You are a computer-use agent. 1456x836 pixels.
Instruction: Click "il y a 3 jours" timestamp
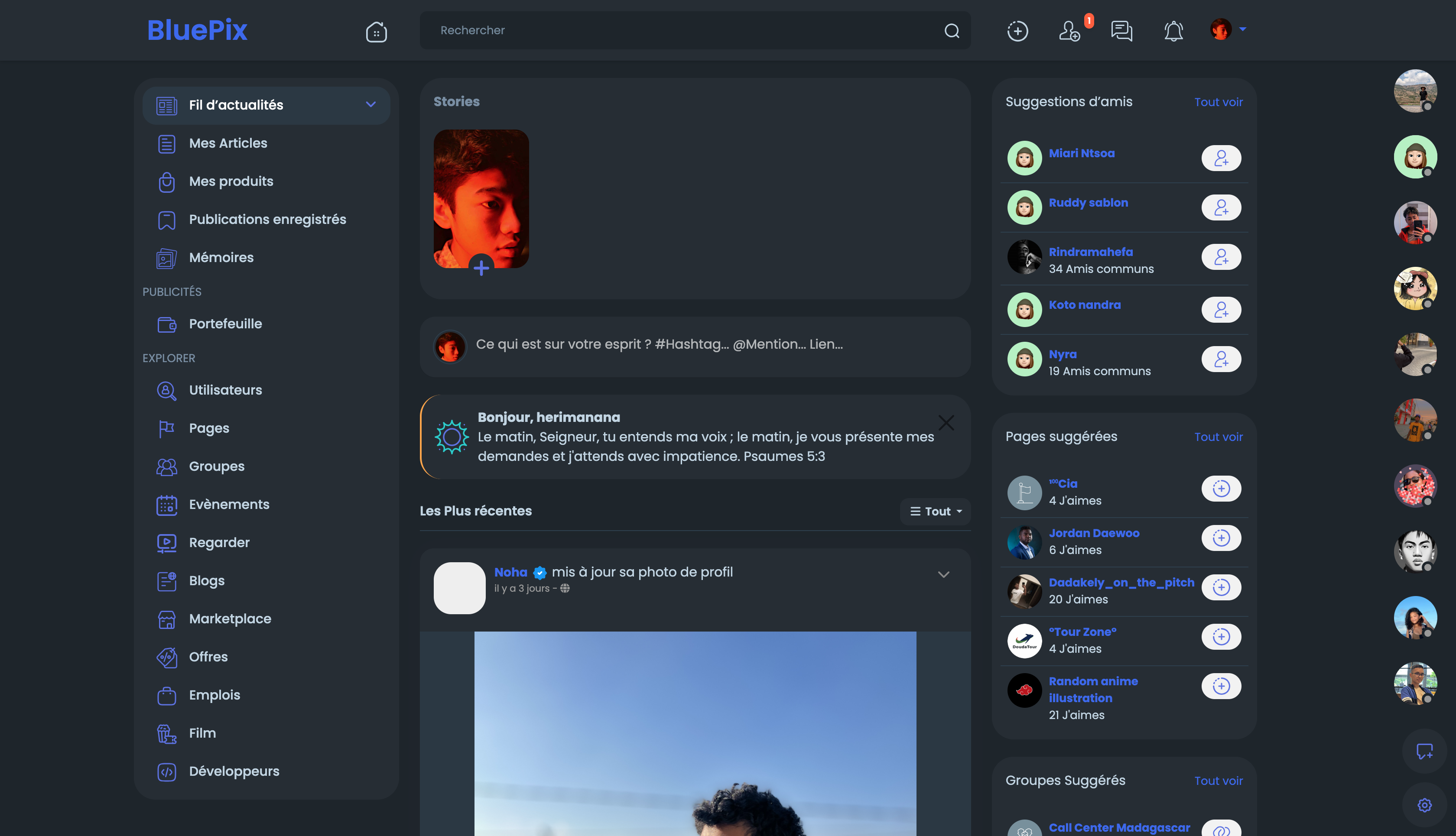tap(522, 589)
